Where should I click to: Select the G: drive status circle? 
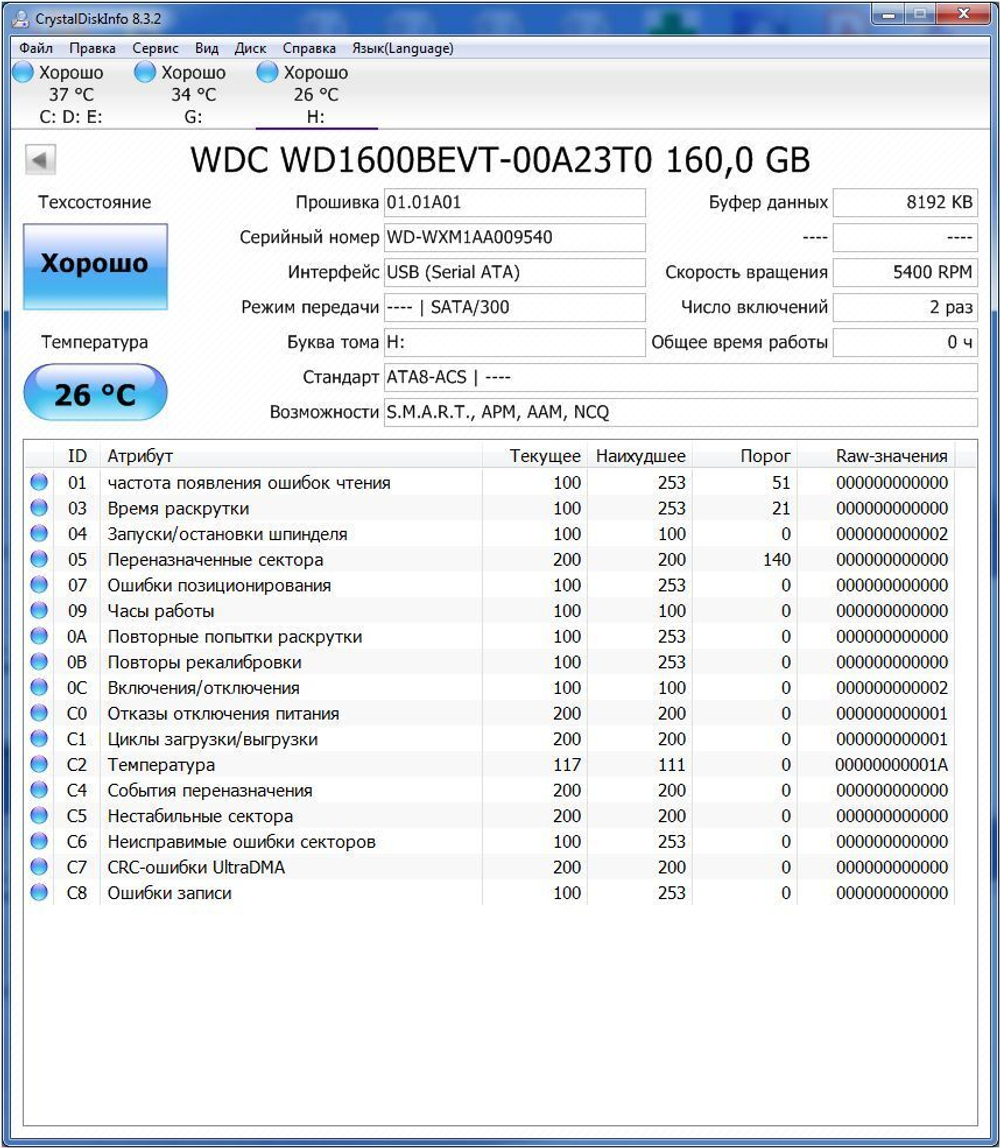pyautogui.click(x=145, y=72)
